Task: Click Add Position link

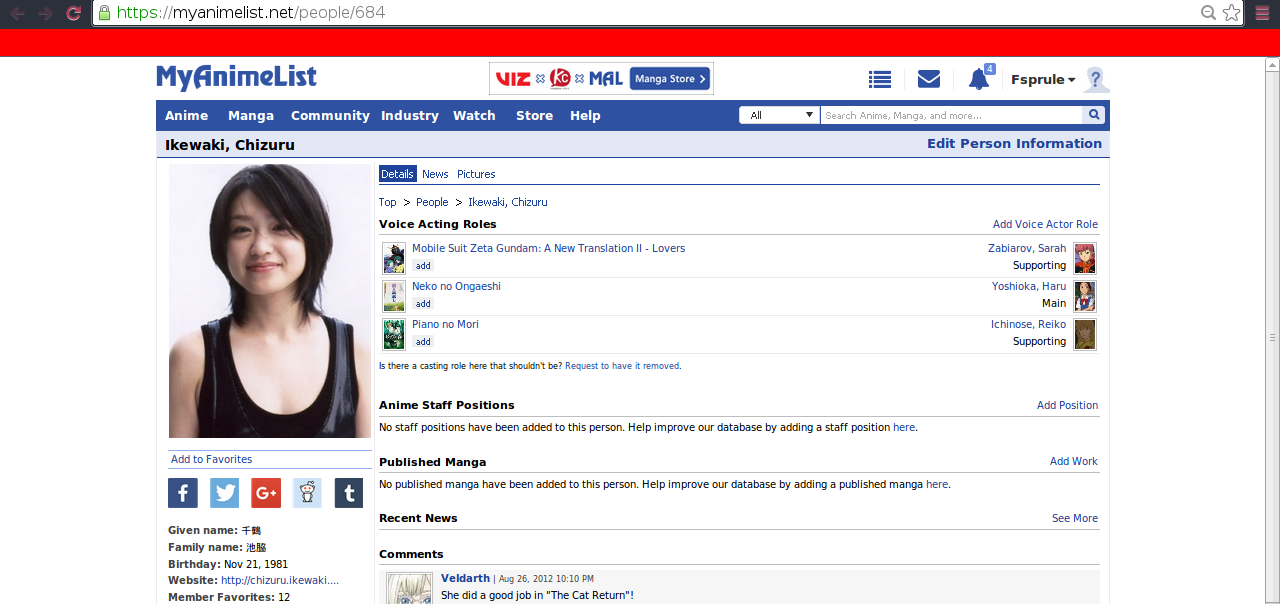Action: coord(1067,405)
